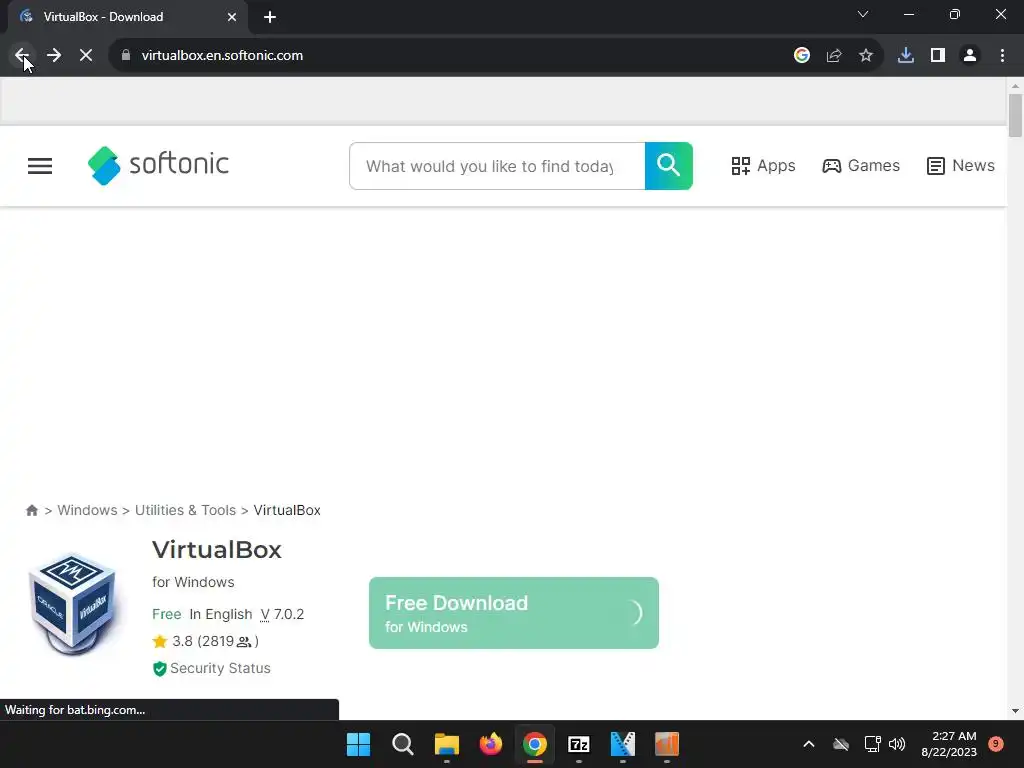Open the Windows breadcrumb link
This screenshot has height=768, width=1024.
[x=88, y=510]
